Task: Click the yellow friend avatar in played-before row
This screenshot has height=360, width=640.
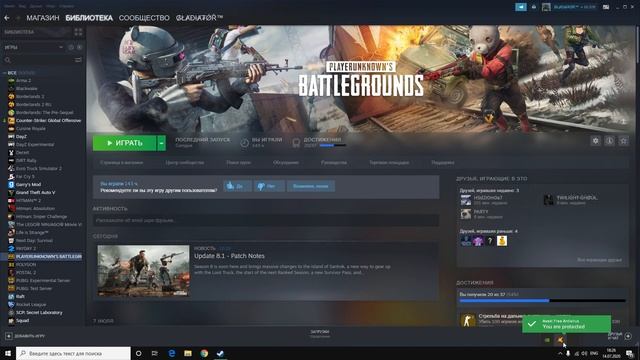Action: click(502, 241)
